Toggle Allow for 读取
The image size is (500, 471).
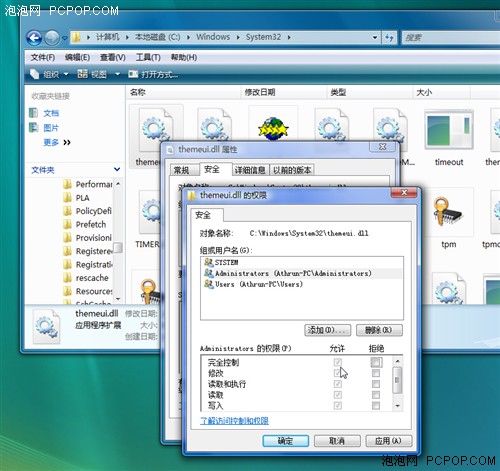point(337,395)
